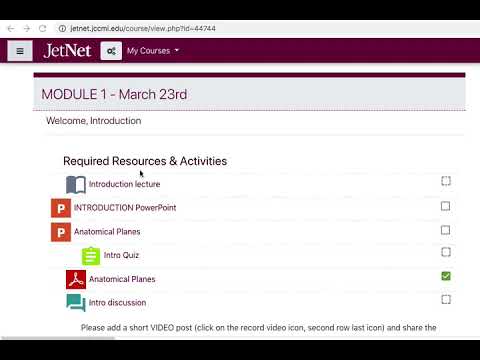Open the hamburger side navigation menu
Viewport: 480px width, 360px height.
click(20, 51)
